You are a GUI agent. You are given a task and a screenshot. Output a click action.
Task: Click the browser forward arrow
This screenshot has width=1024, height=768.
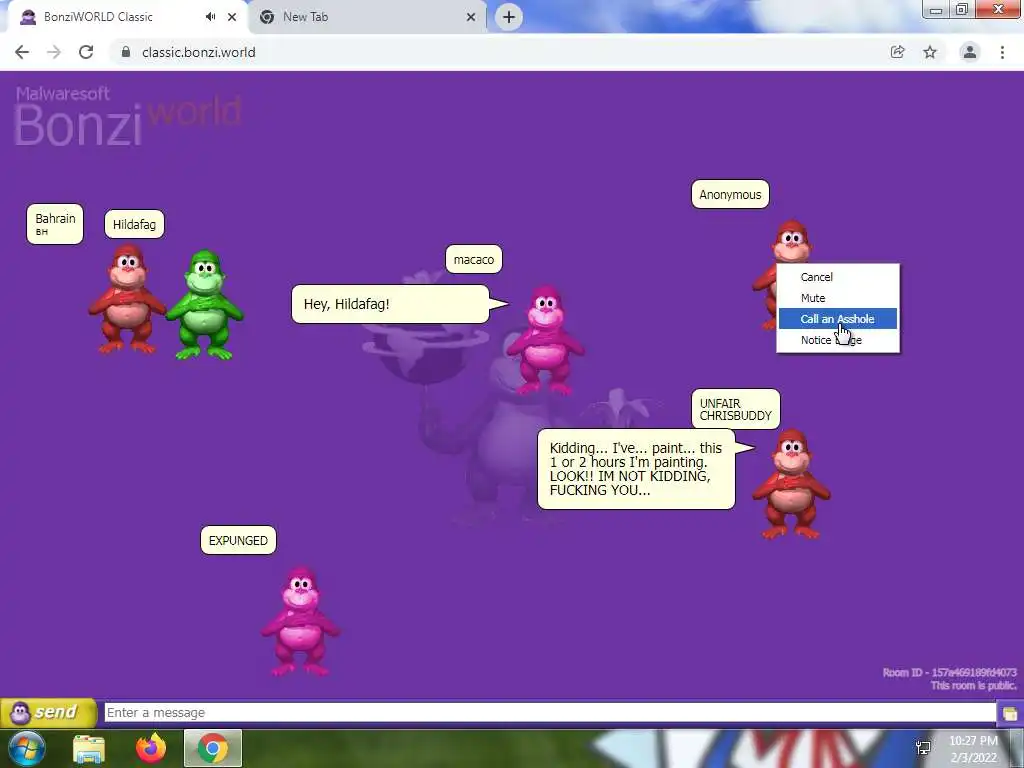(54, 52)
